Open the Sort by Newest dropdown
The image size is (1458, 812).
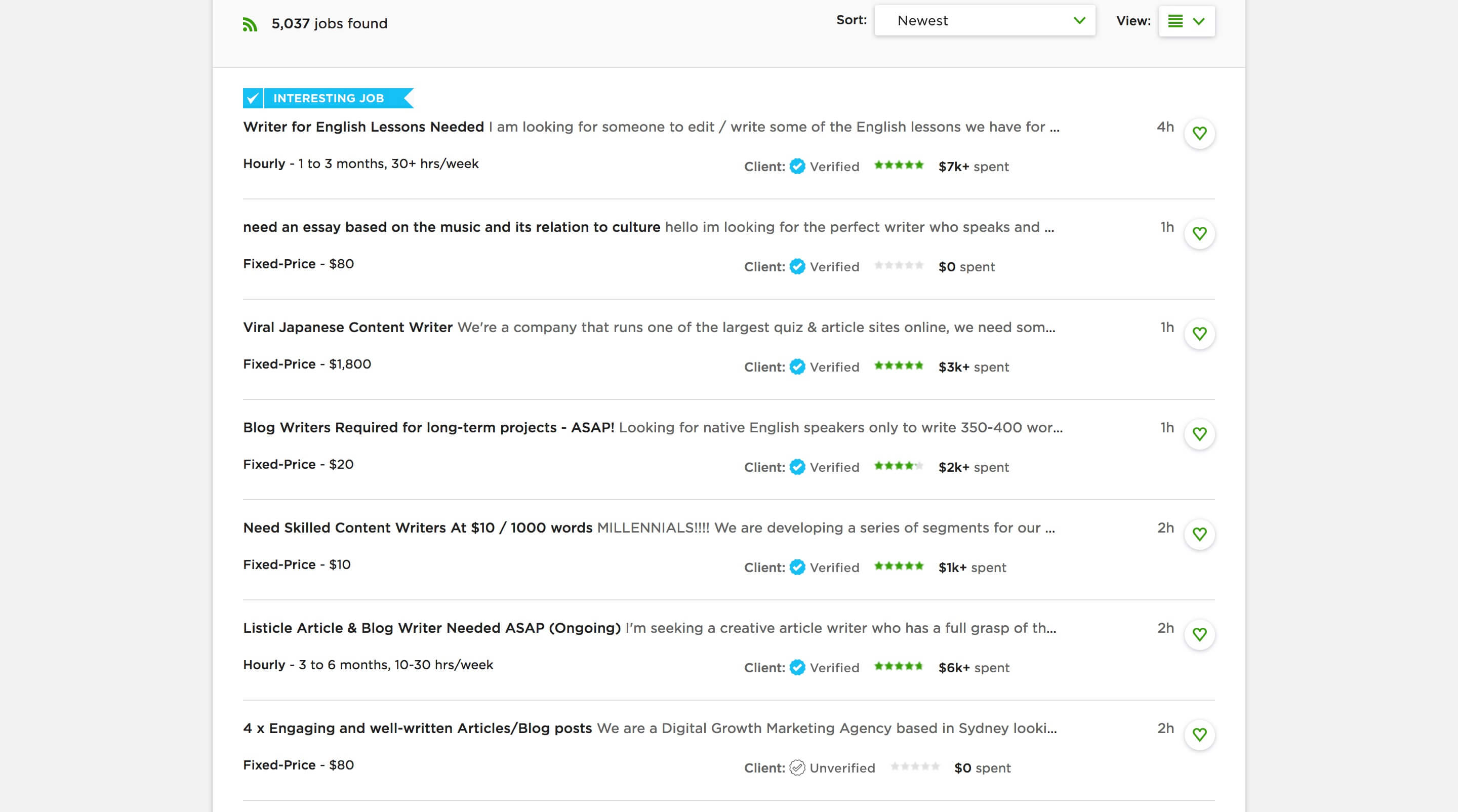point(984,19)
